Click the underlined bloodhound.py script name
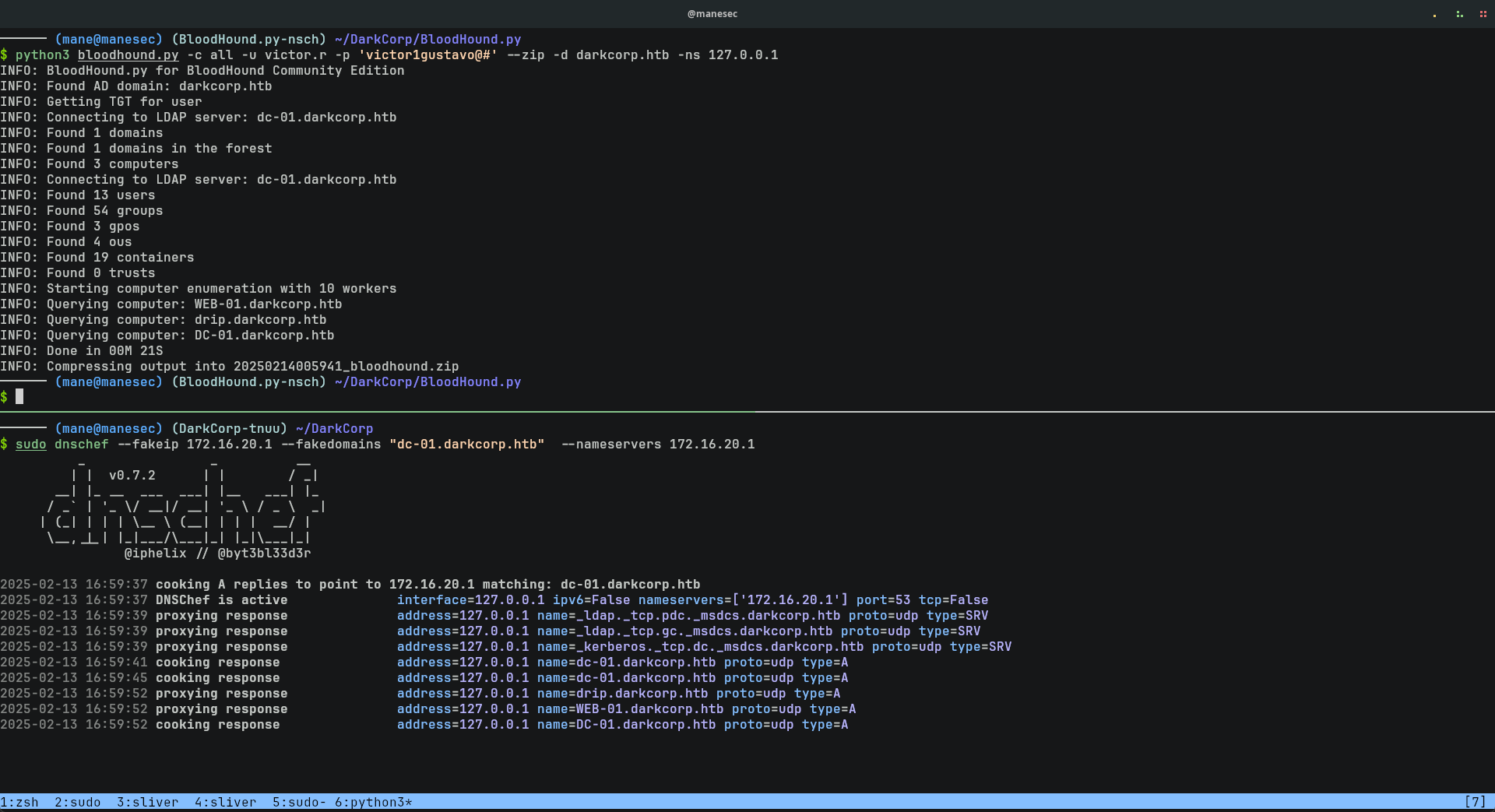 tap(128, 55)
